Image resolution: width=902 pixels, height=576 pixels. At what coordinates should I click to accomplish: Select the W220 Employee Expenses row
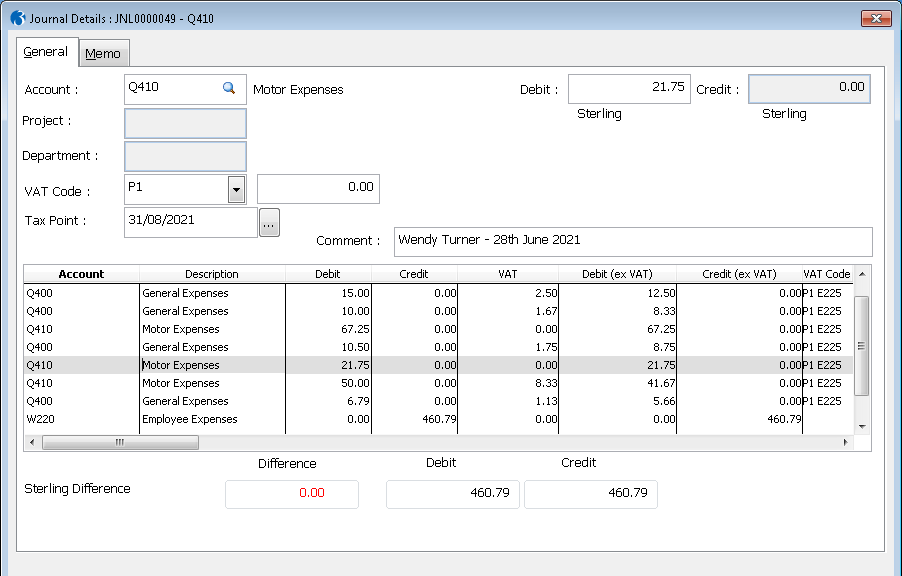tap(438, 419)
